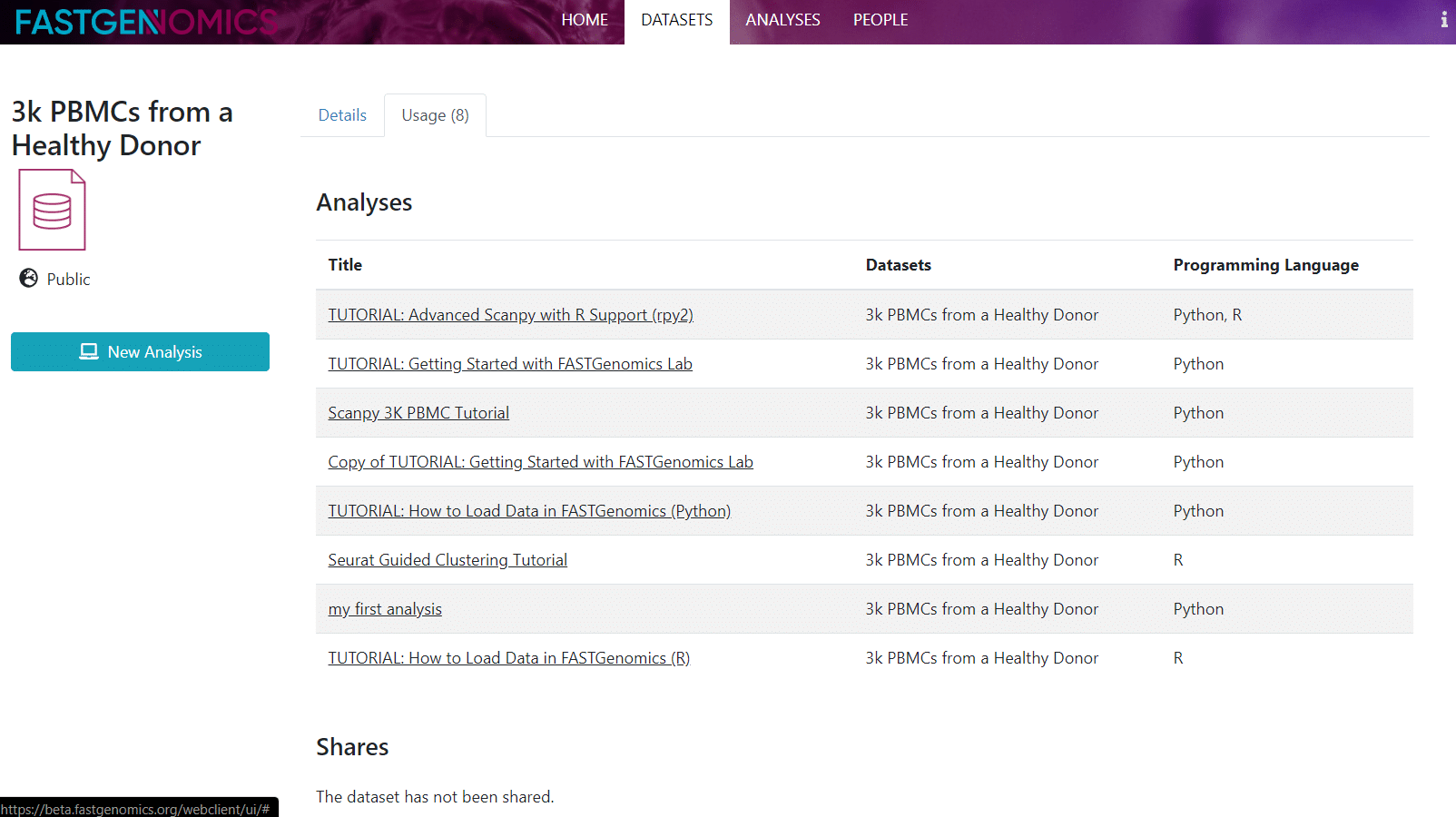The image size is (1456, 817).
Task: Click Python cell in Scanpy 3K PBMC row
Action: point(1198,413)
